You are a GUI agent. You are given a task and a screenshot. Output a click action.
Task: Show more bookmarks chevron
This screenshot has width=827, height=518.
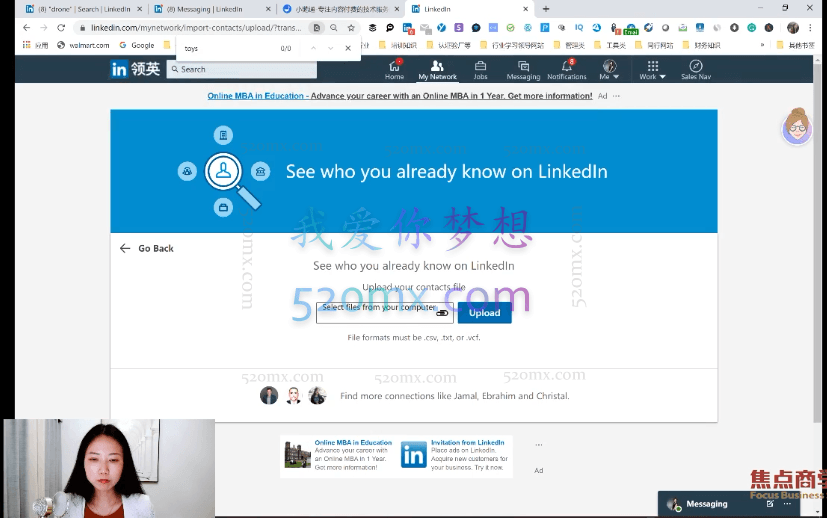coord(762,45)
